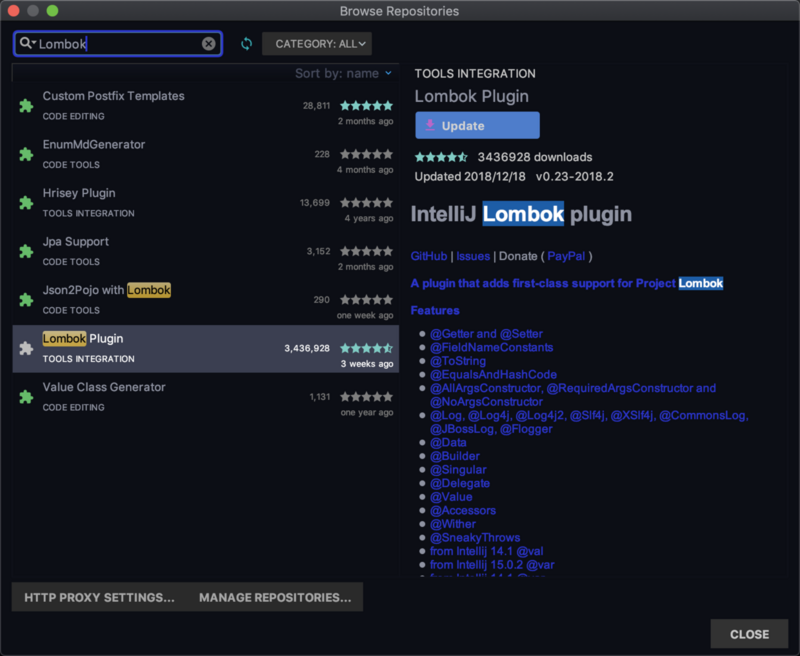The image size is (800, 656).
Task: Click Hrisey Plugin puzzle icon
Action: [x=26, y=203]
